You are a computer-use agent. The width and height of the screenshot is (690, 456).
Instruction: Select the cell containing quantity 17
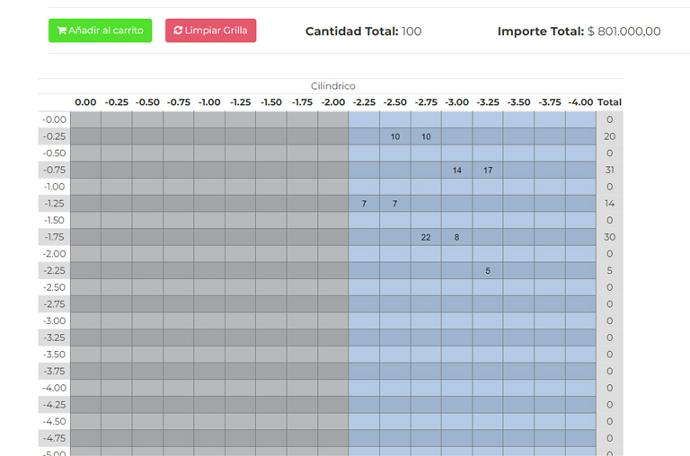(x=488, y=170)
